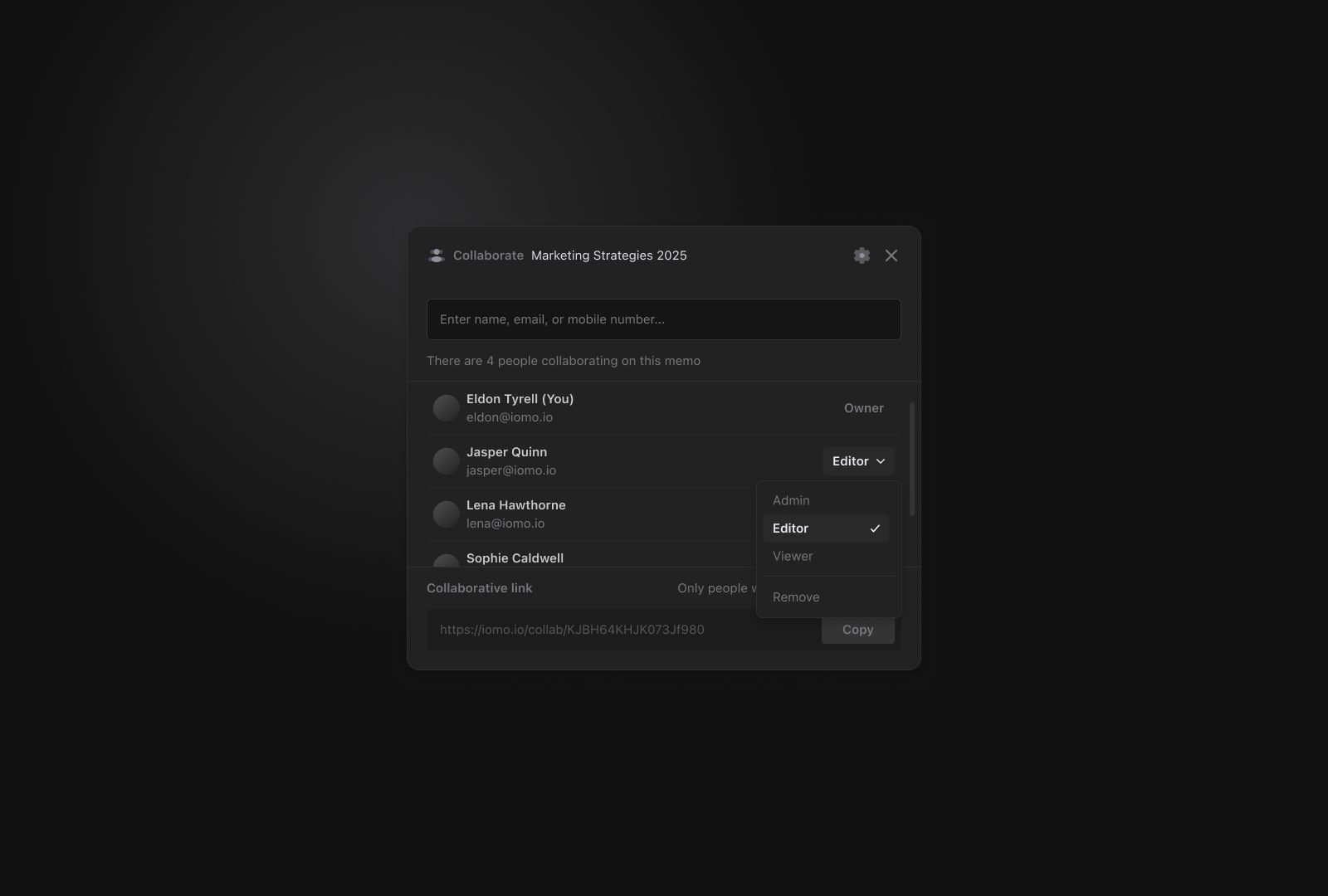Click the "Only people" link access text
This screenshot has height=896, width=1328.
click(x=717, y=588)
